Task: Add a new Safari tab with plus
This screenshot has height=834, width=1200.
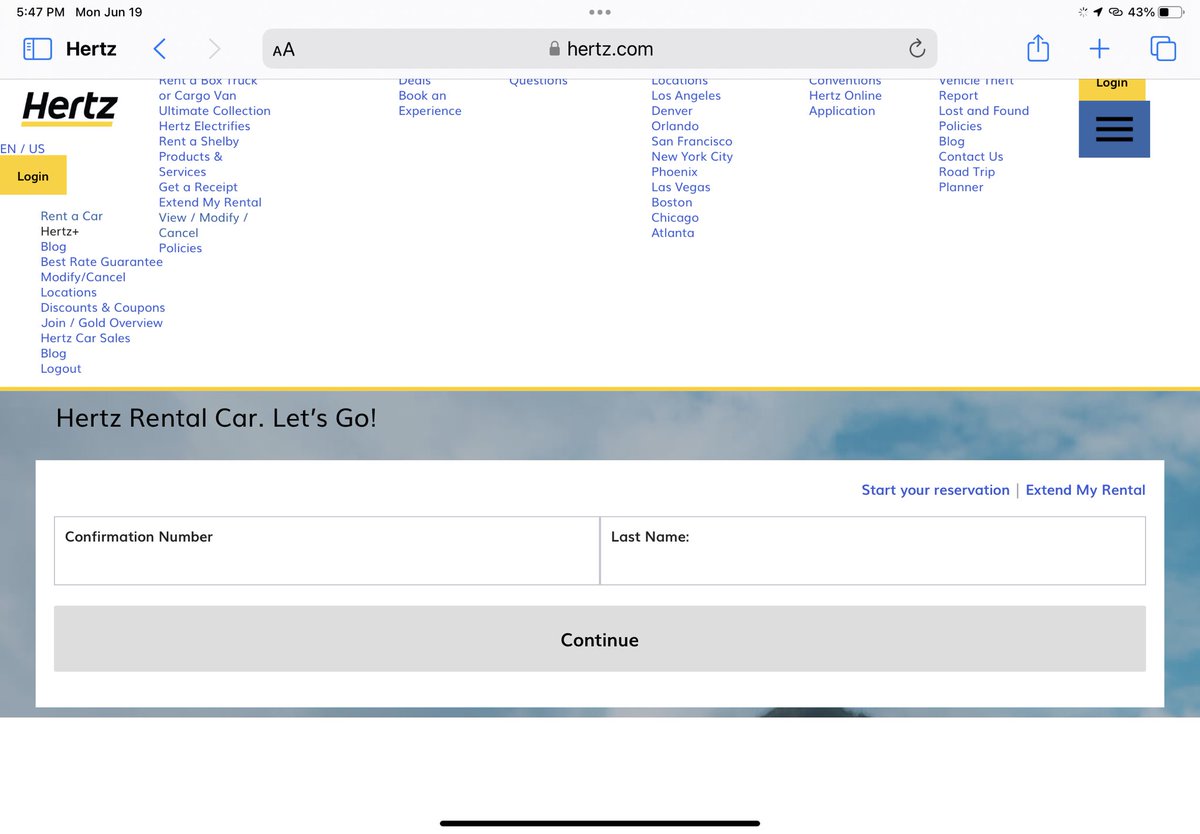Action: (x=1099, y=49)
